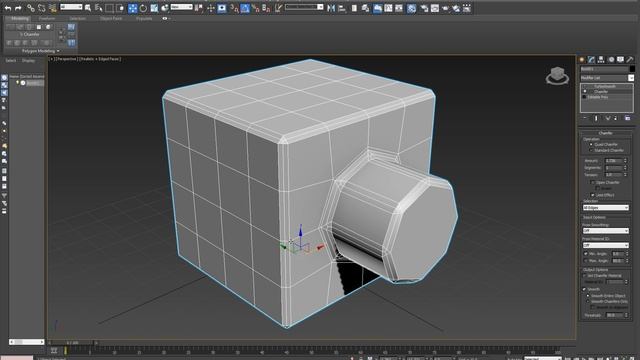Activate the Unlink Selection tool

pyautogui.click(x=42, y=8)
